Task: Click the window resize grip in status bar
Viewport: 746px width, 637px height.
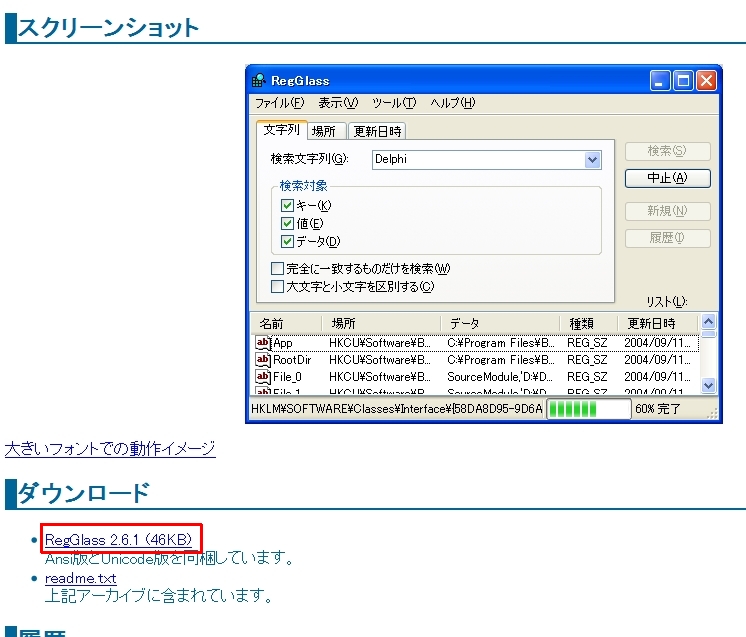Action: click(712, 414)
